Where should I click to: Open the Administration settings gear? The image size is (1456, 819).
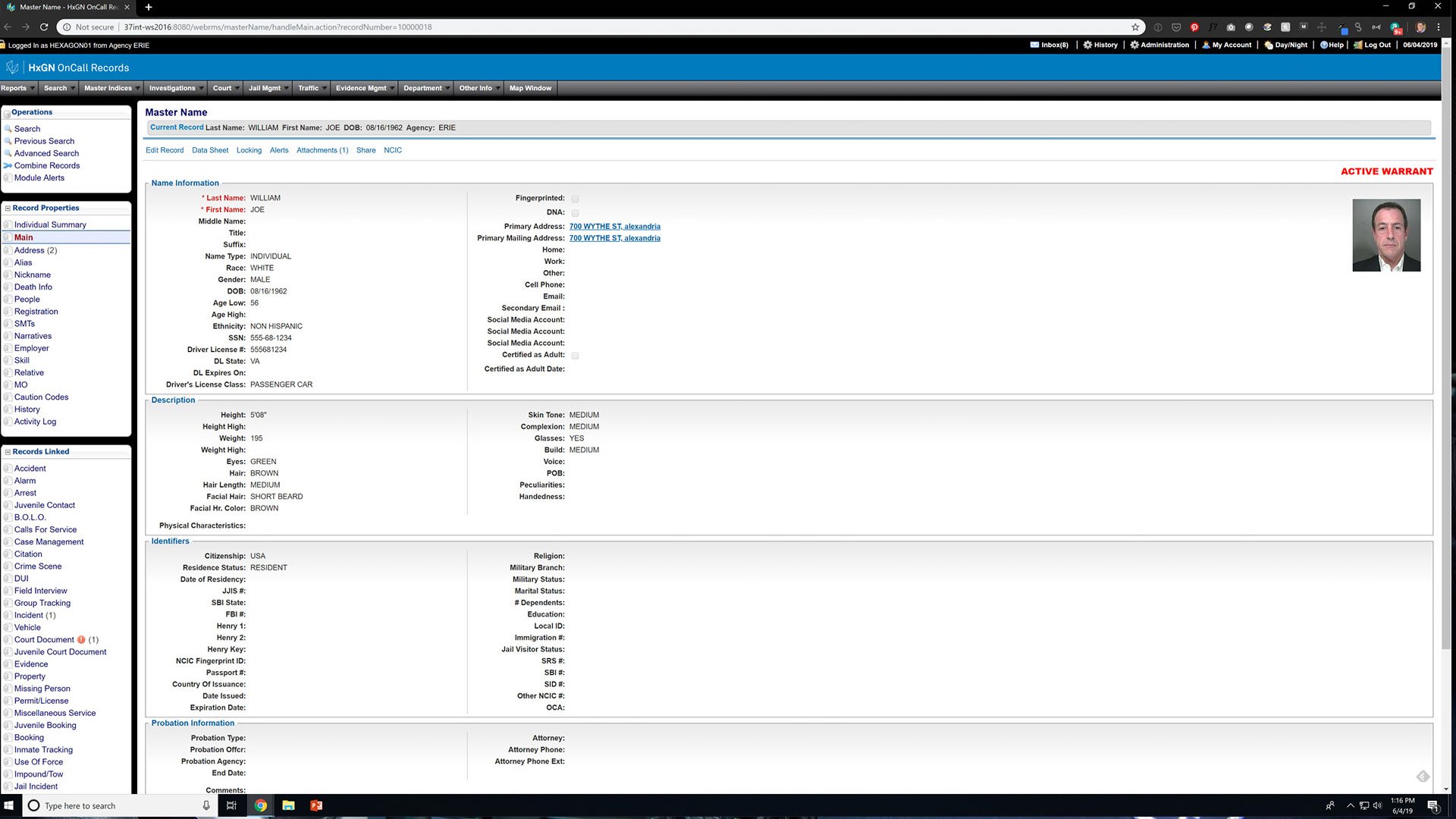click(1159, 45)
